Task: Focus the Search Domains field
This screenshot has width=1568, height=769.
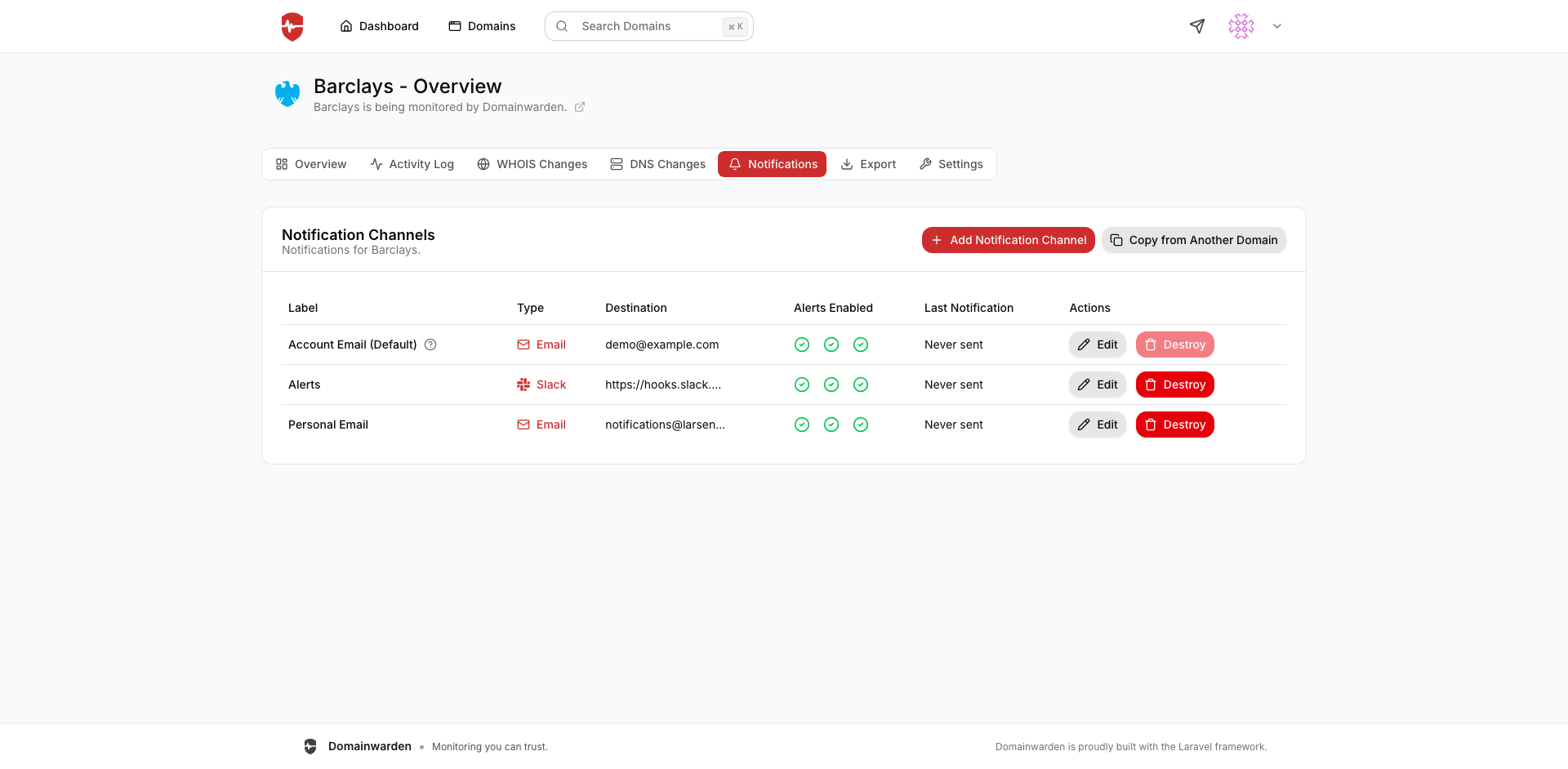Action: click(x=648, y=26)
